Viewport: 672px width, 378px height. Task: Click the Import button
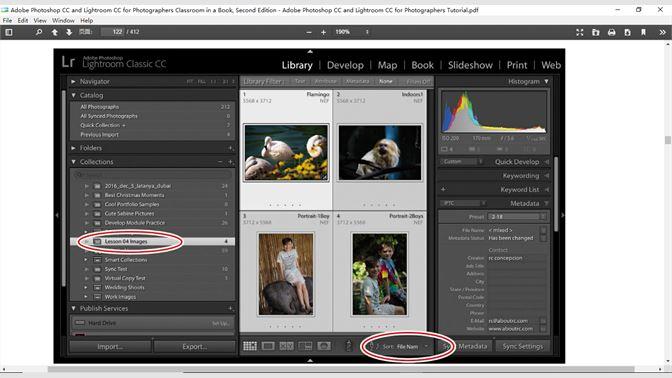pos(110,346)
